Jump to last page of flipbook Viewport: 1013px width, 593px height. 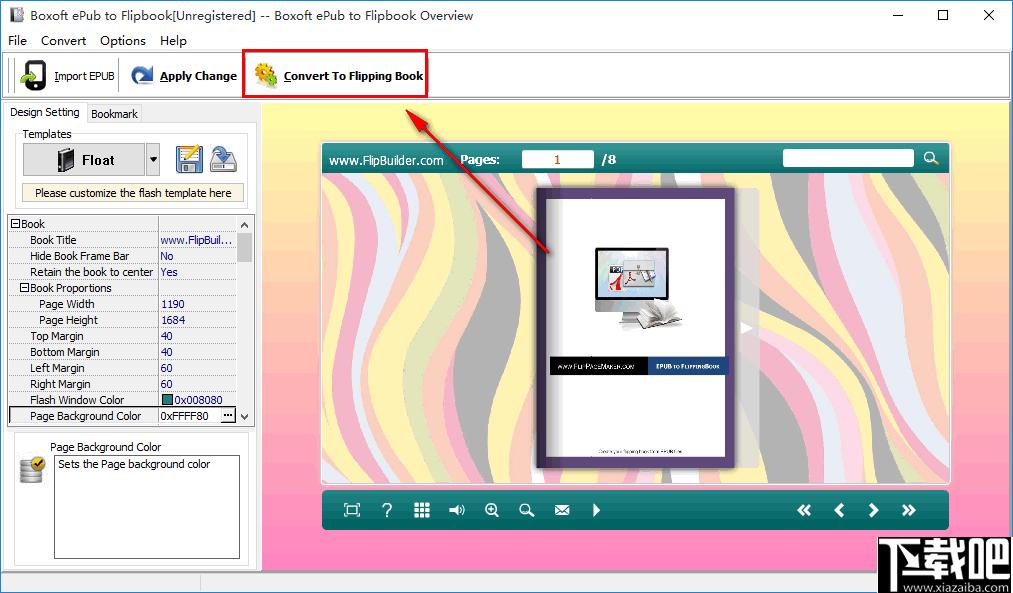(x=908, y=510)
